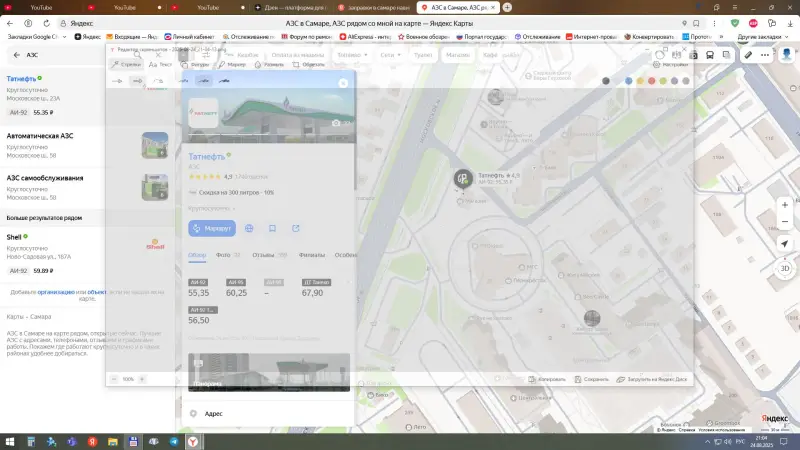Pick the dark gray color swatch
The width and height of the screenshot is (800, 450).
pyautogui.click(x=606, y=81)
